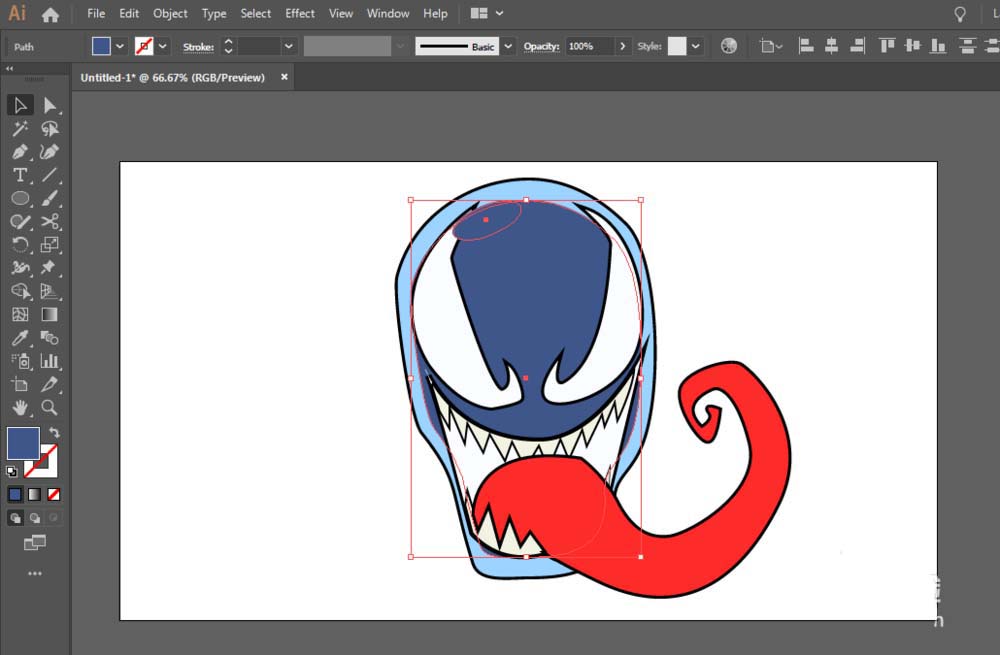Activate the Hand tool

tap(20, 407)
